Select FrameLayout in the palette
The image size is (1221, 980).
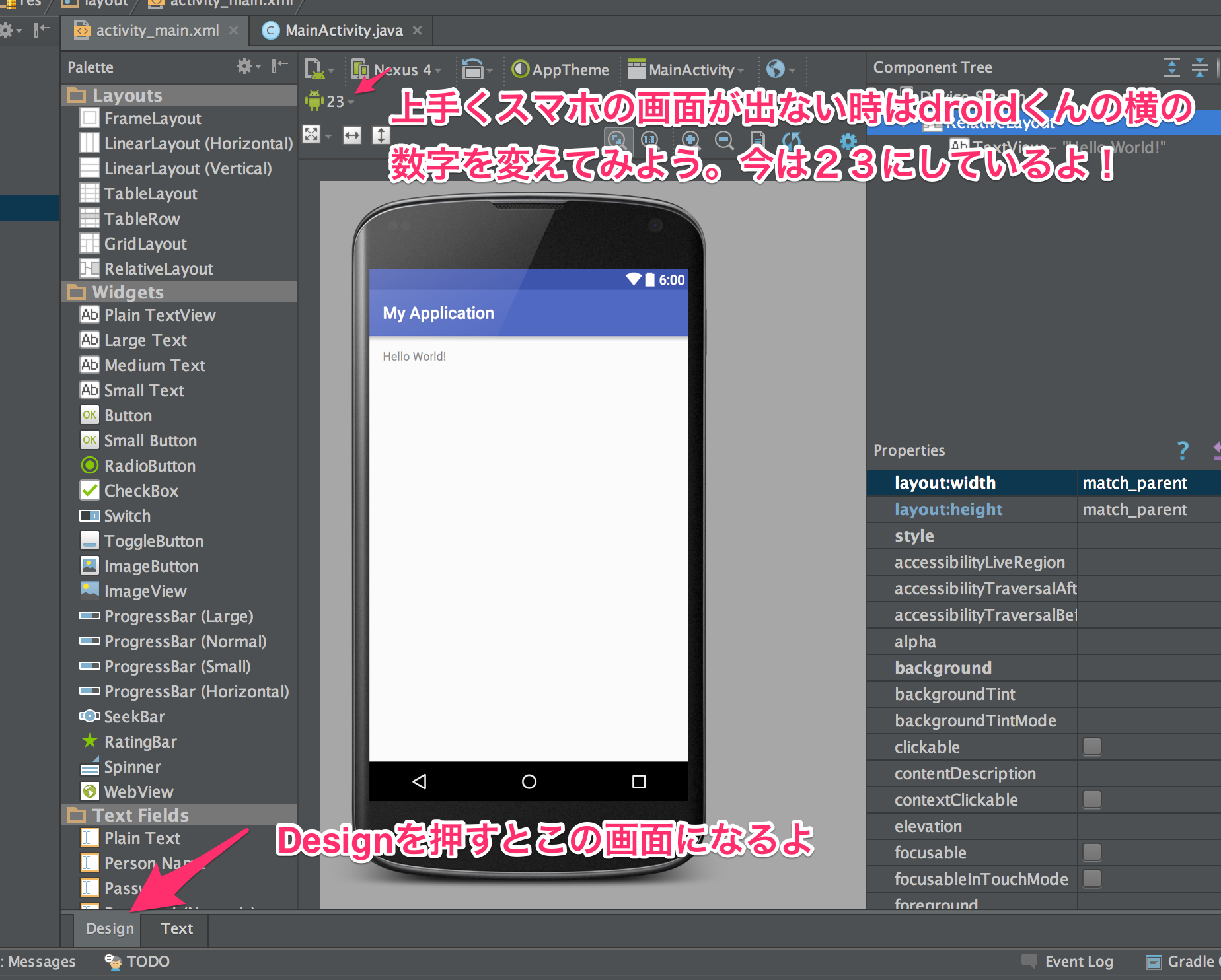[x=141, y=118]
